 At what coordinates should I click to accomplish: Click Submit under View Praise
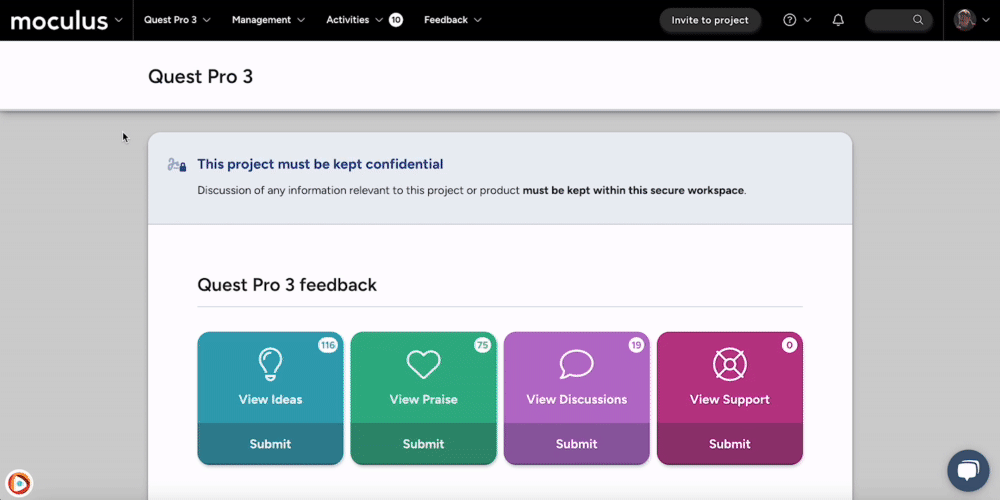point(423,444)
